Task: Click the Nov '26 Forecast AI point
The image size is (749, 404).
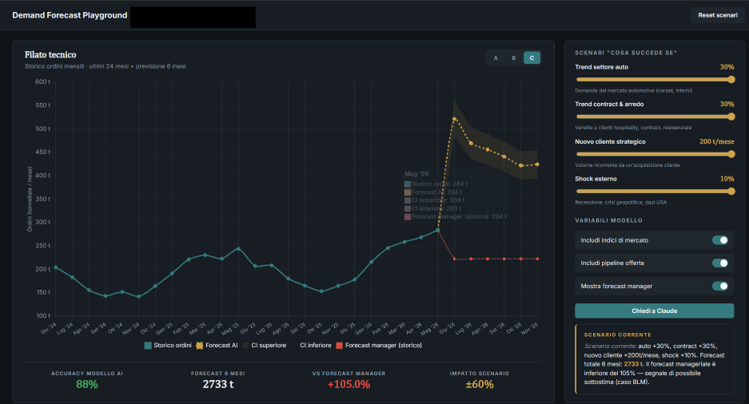Action: (537, 164)
